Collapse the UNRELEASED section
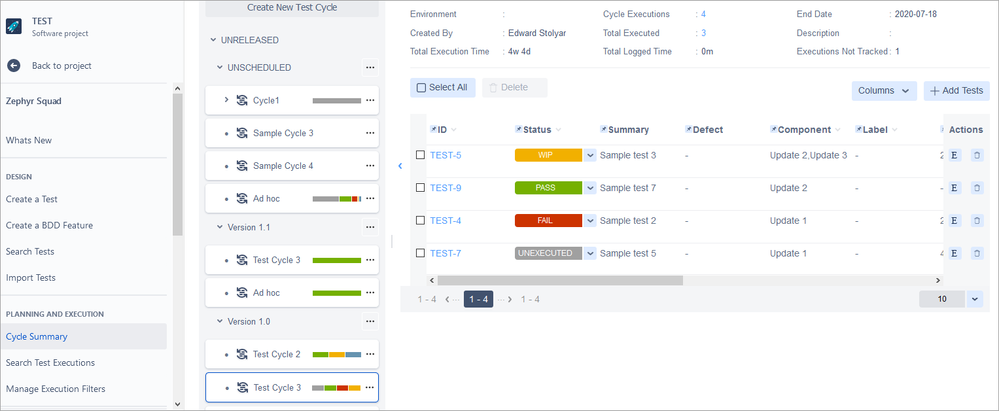Screen dimensions: 999x411 [213, 40]
